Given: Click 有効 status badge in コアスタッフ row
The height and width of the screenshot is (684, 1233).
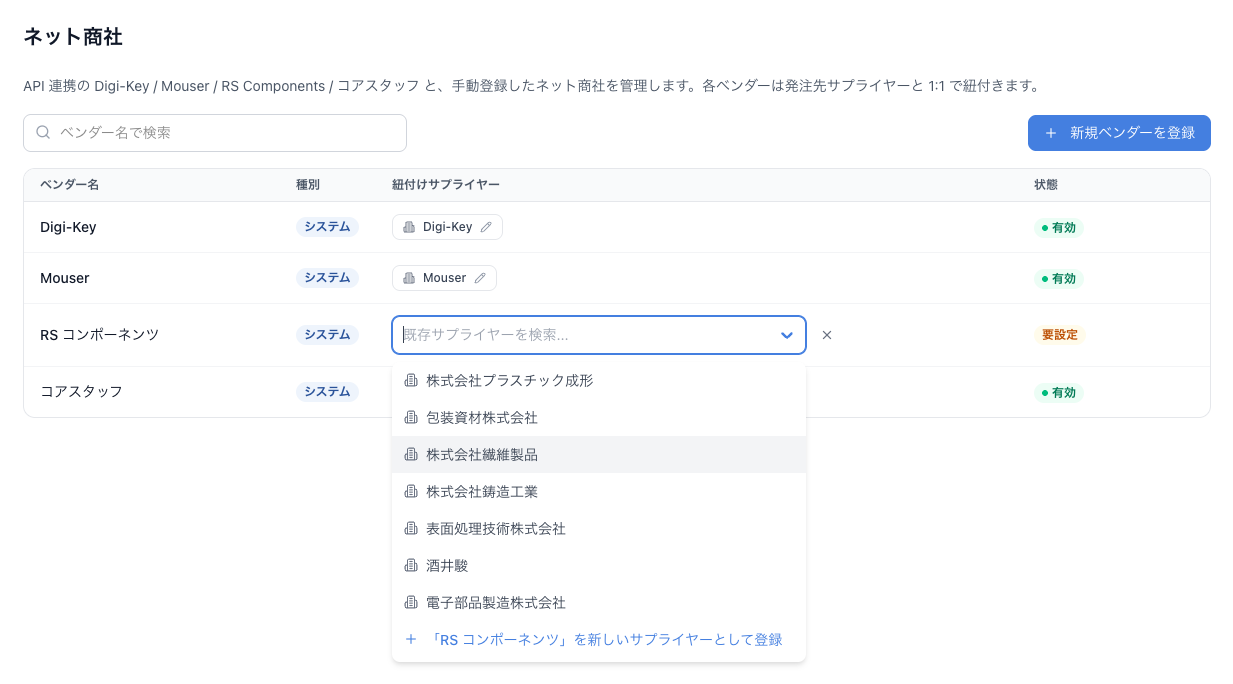Looking at the screenshot, I should click(1059, 393).
